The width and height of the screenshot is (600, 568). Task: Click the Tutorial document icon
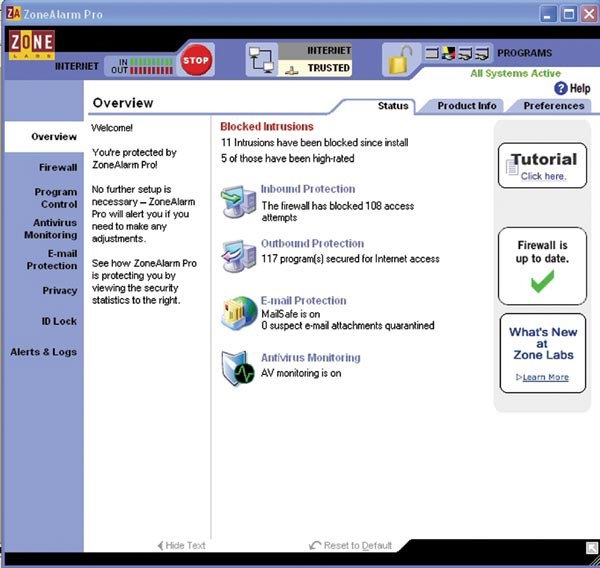click(x=512, y=166)
